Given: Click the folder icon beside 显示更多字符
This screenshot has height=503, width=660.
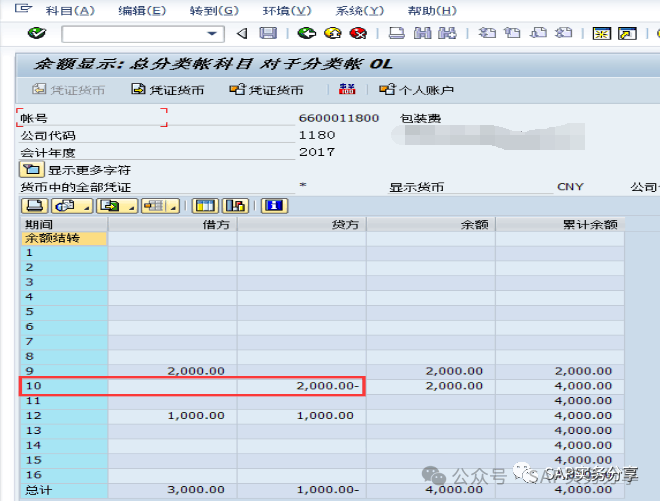Looking at the screenshot, I should (x=31, y=170).
